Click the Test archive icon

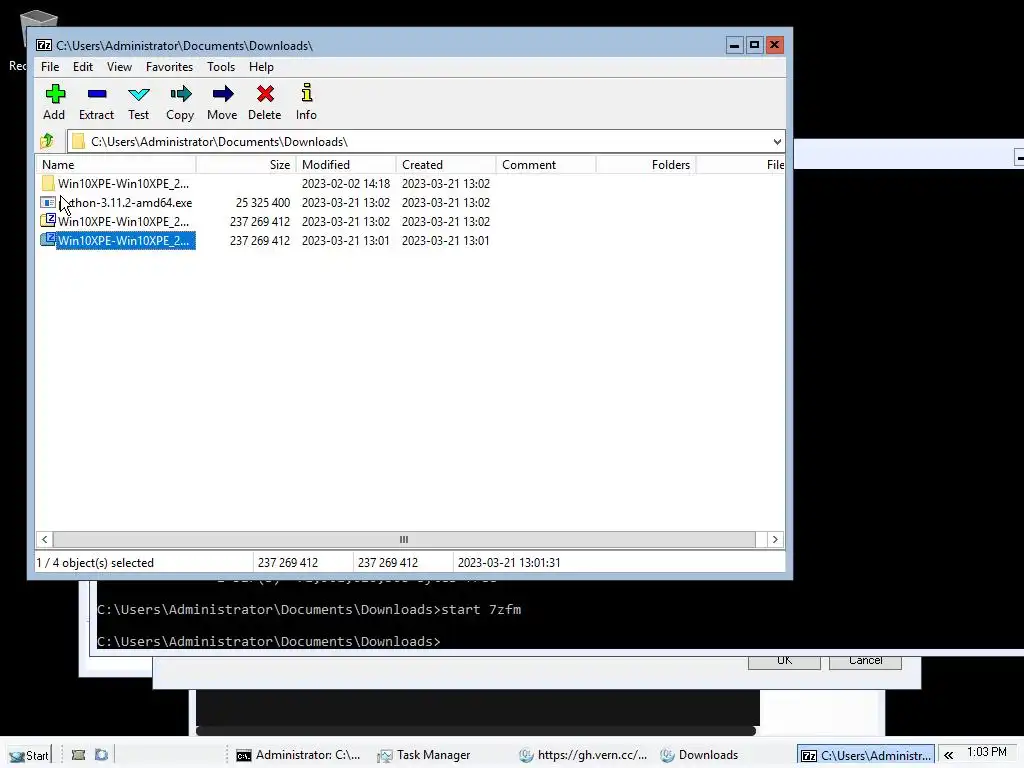(x=138, y=94)
